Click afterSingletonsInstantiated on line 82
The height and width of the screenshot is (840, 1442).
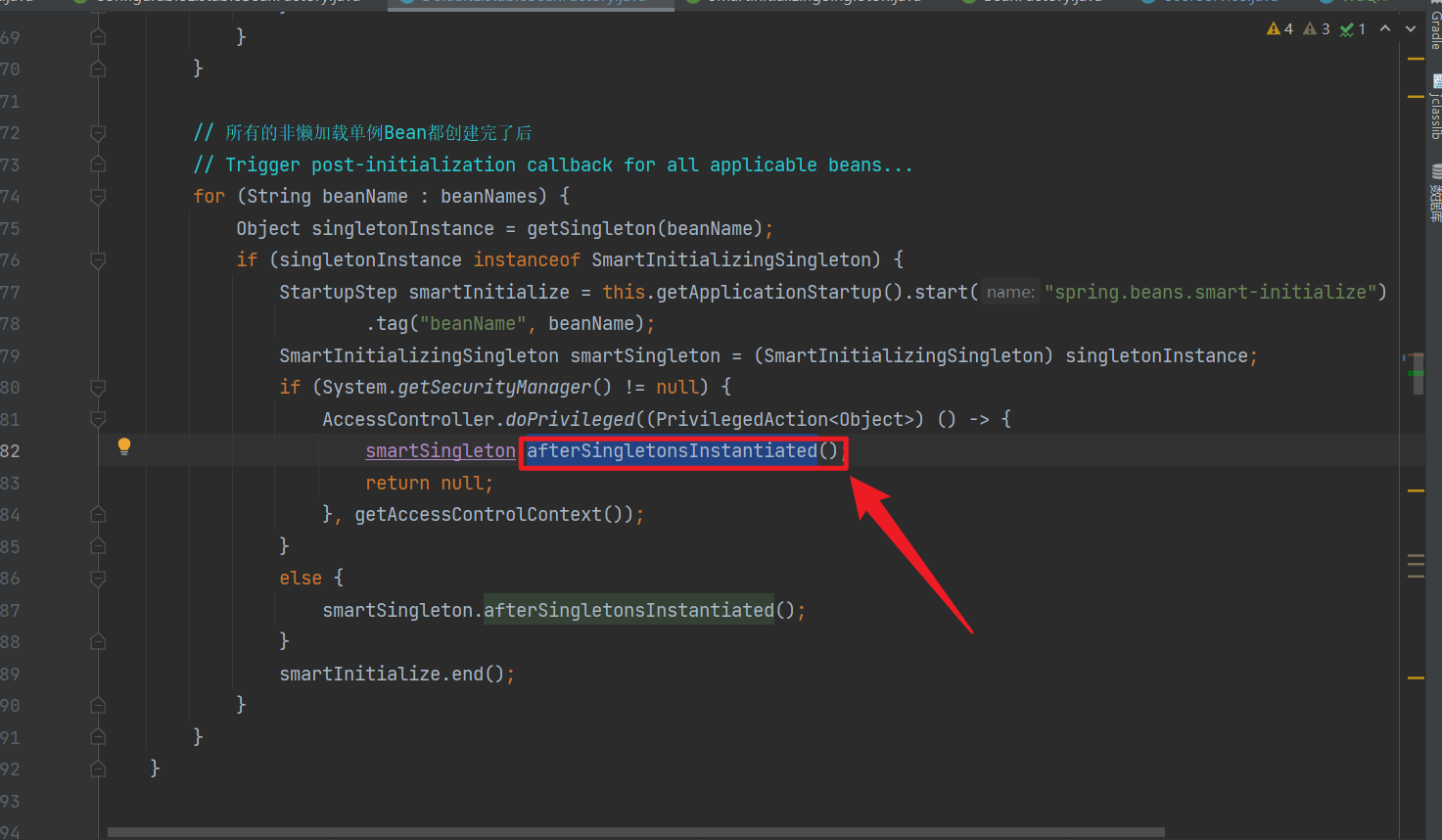(x=672, y=451)
